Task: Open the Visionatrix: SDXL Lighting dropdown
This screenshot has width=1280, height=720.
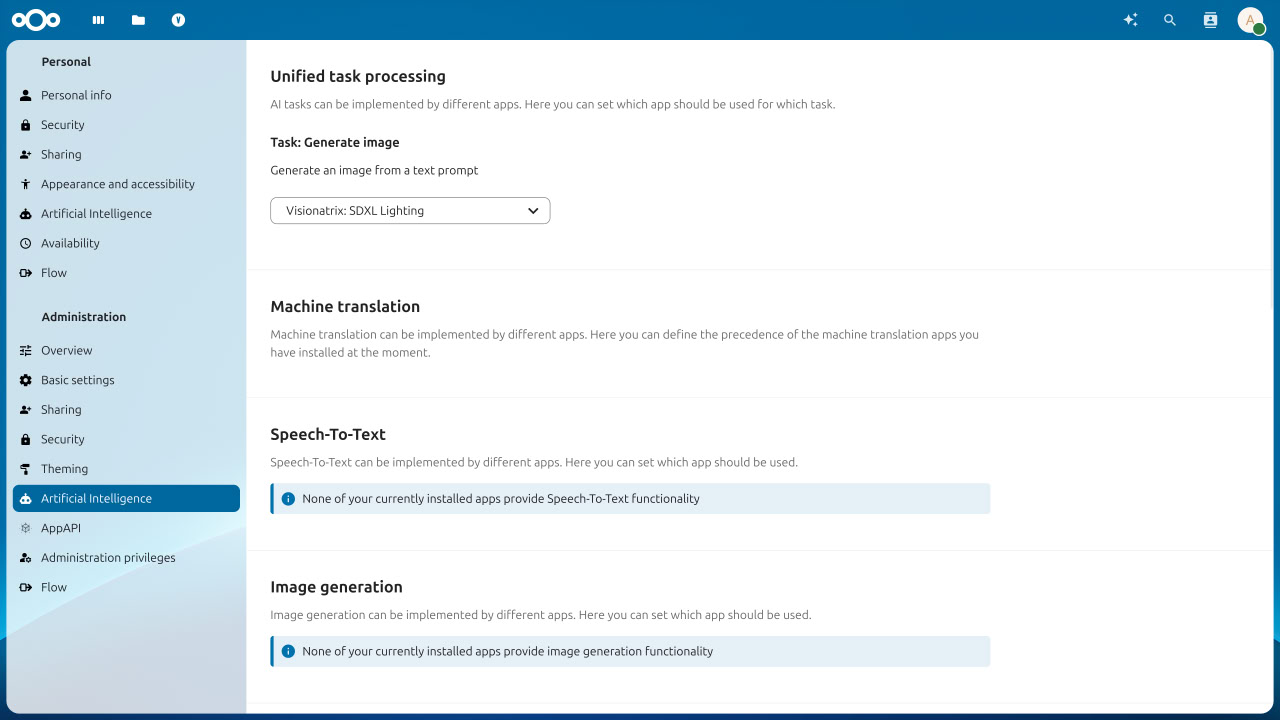Action: point(410,211)
